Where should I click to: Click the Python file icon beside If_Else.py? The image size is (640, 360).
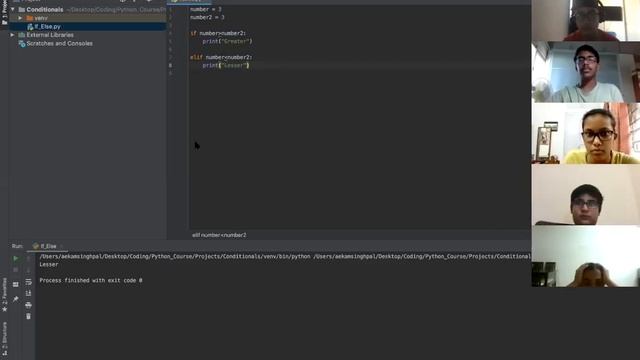[30, 27]
